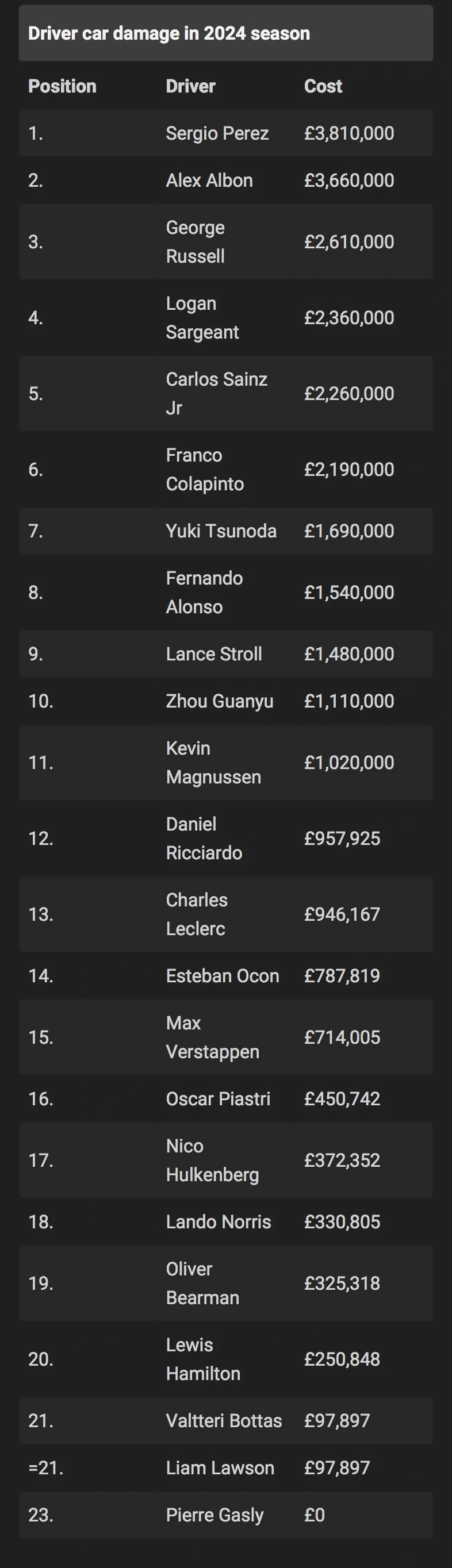Click Alex Albon's cost £3,660,000
The width and height of the screenshot is (452, 1568).
coord(349,181)
